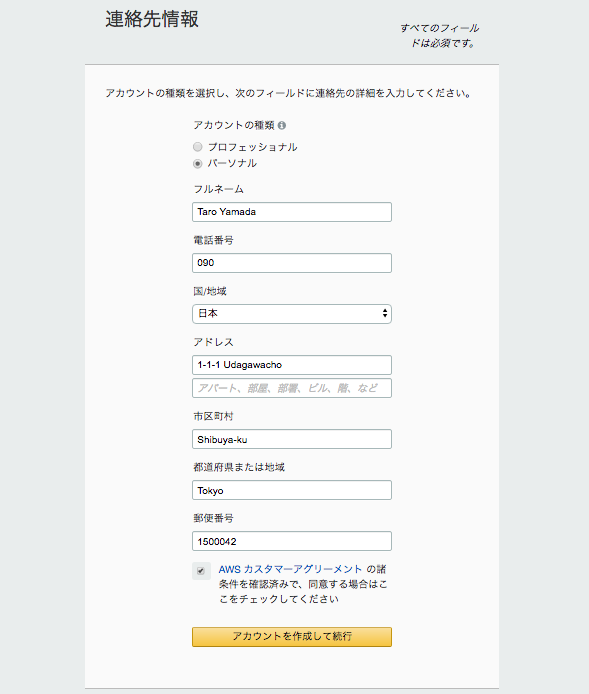This screenshot has width=589, height=694.
Task: Click the empty apartment/building address field
Action: pyautogui.click(x=292, y=388)
